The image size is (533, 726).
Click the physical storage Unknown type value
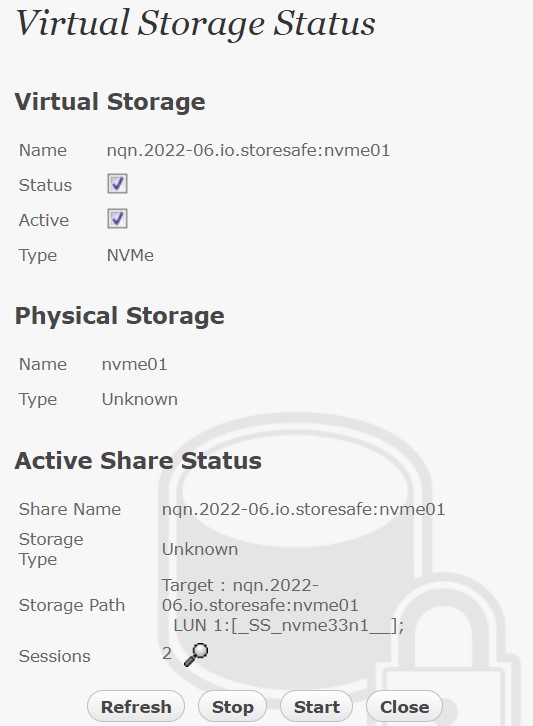[140, 399]
